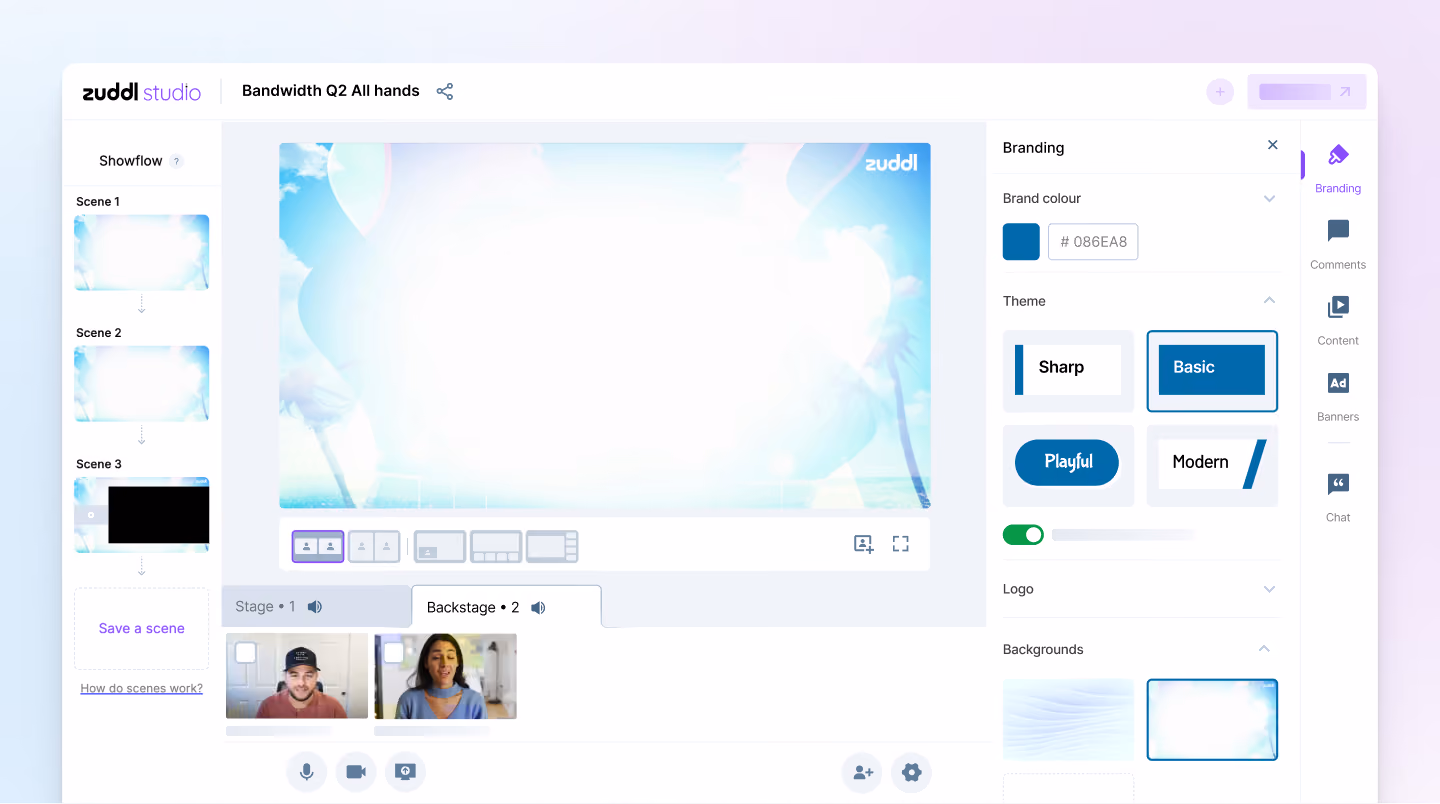
Task: Open the 'How do scenes work?' link
Action: coord(142,688)
